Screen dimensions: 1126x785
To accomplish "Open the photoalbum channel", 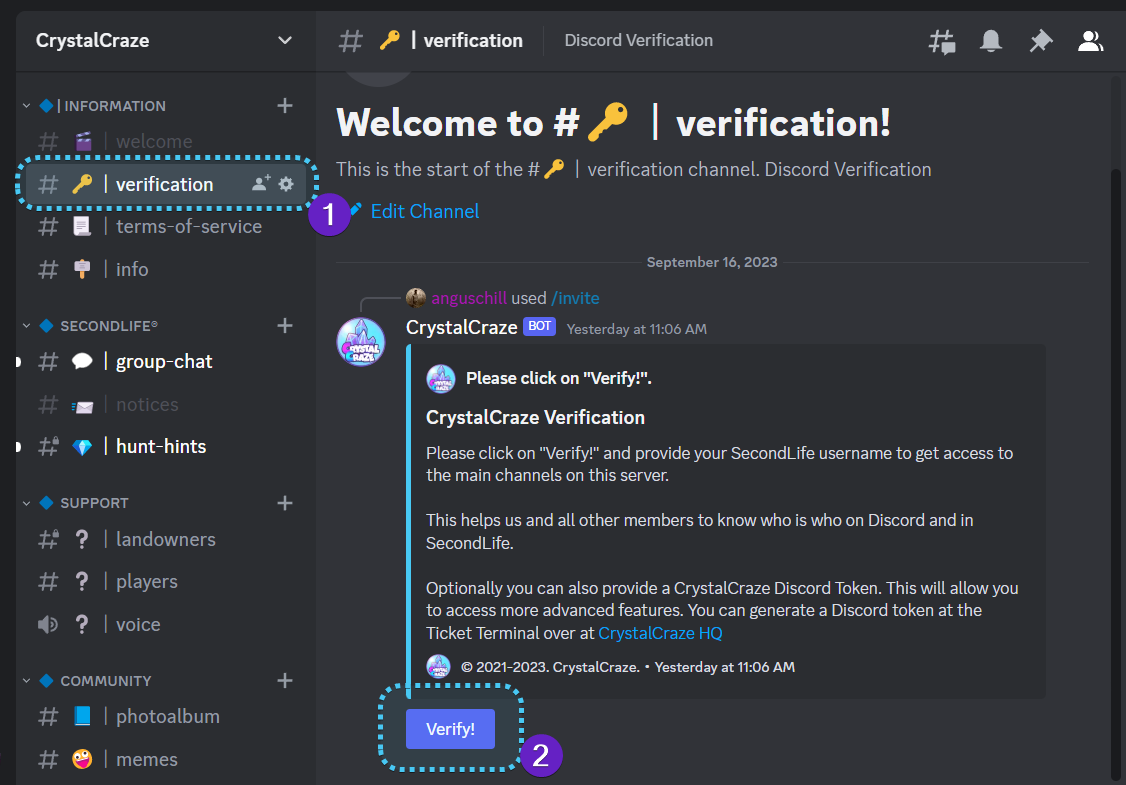I will (x=165, y=716).
